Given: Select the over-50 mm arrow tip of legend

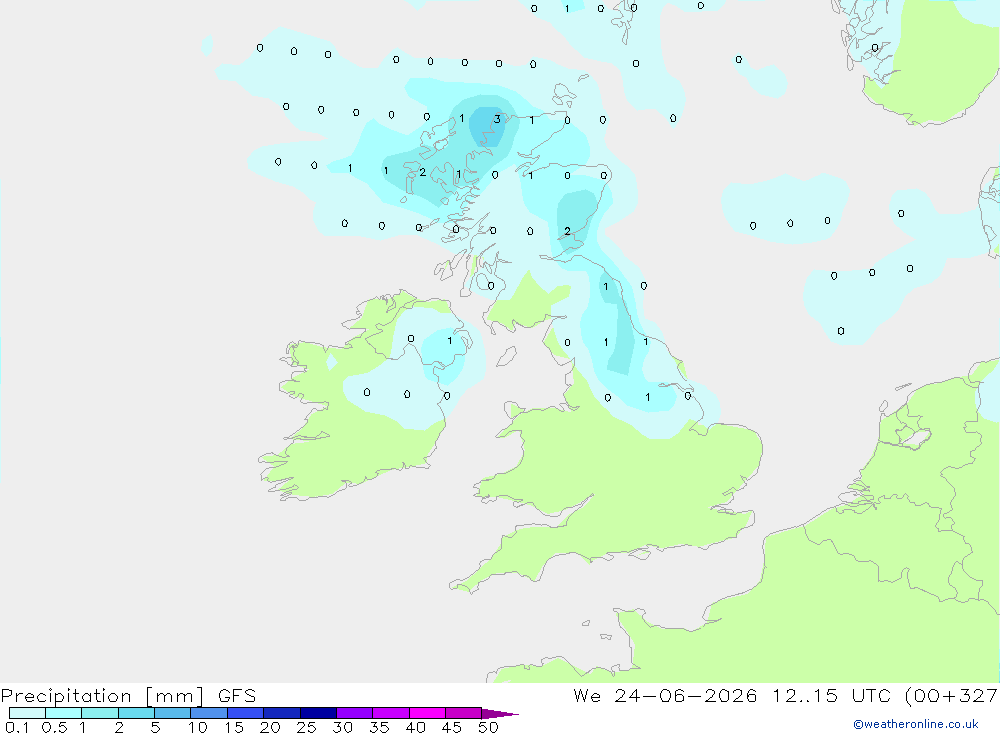Looking at the screenshot, I should (x=500, y=714).
